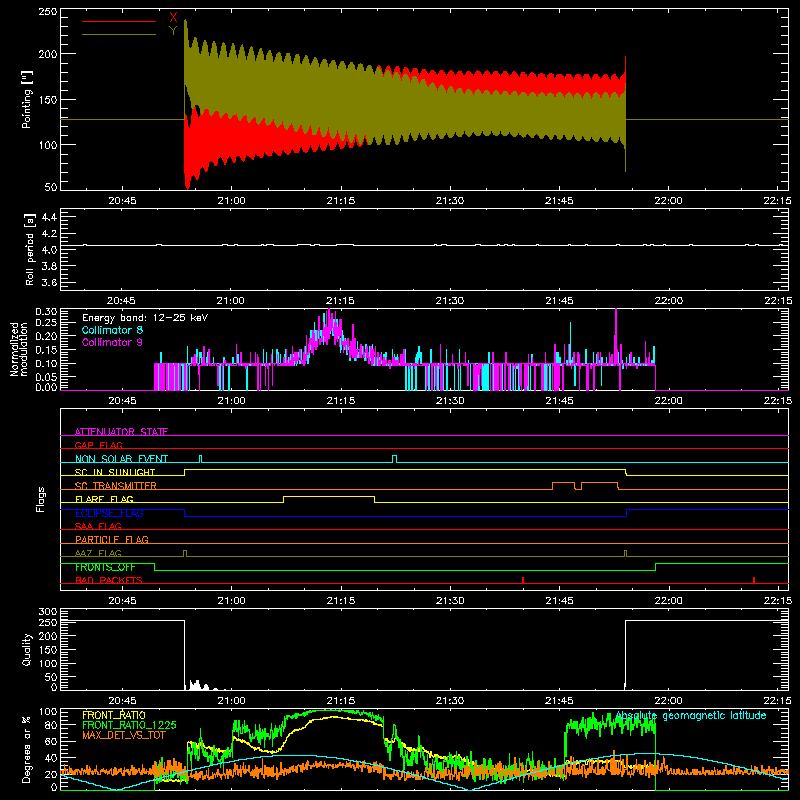Image resolution: width=800 pixels, height=800 pixels.
Task: Click the 250 tick on Pointing axis
Action: 48,11
